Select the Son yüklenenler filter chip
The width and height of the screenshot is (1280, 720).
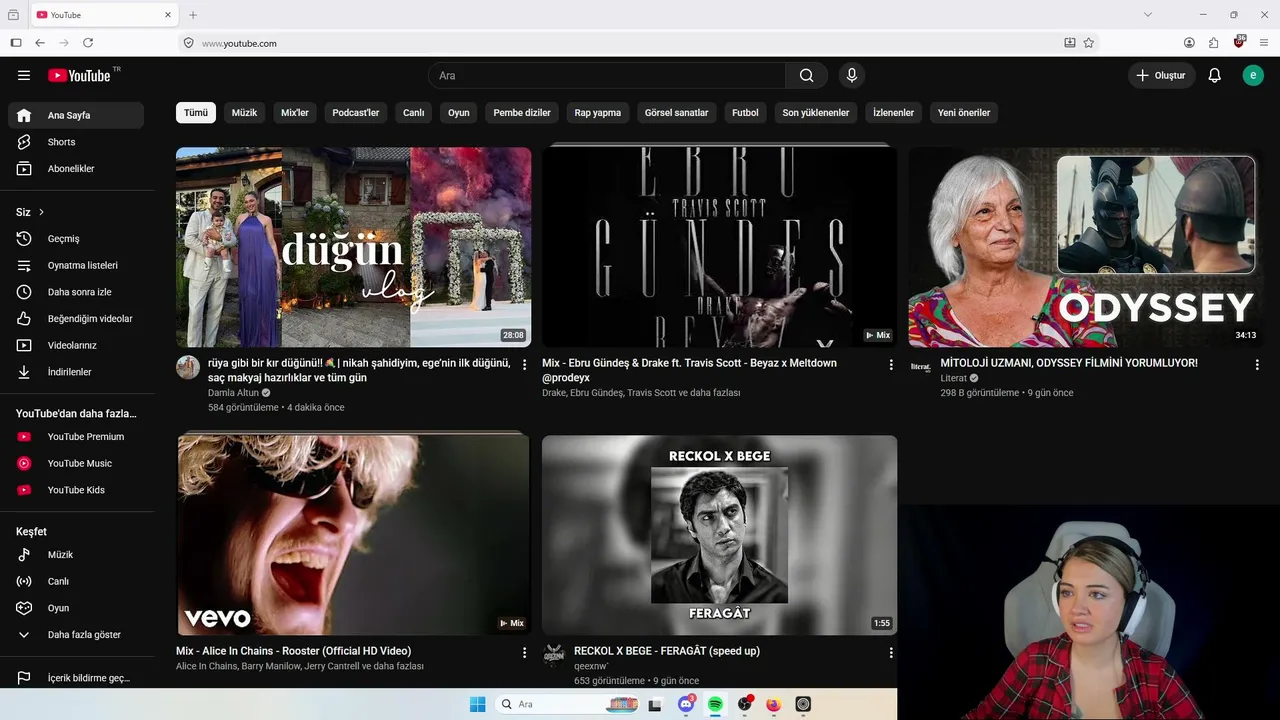(x=816, y=113)
